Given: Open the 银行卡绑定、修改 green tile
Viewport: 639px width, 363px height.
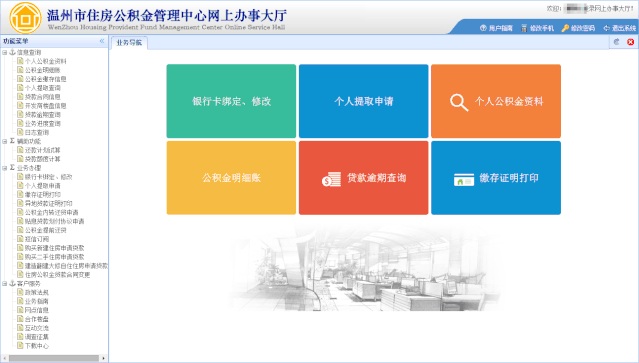Looking at the screenshot, I should tap(231, 101).
